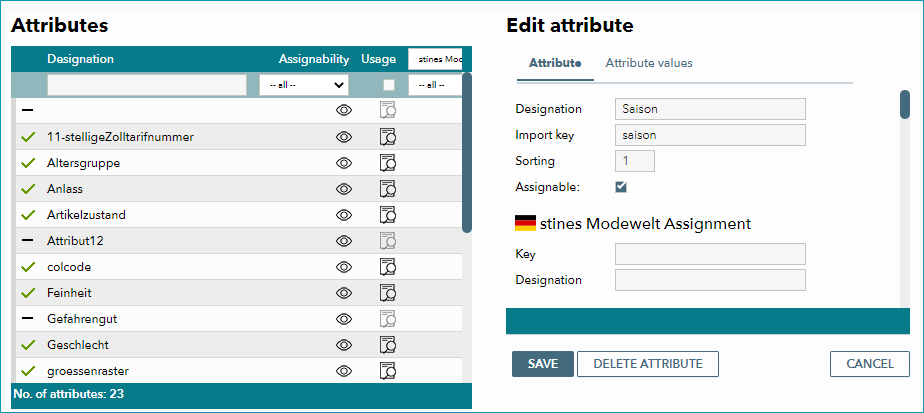The width and height of the screenshot is (924, 413).
Task: Open usage icon for 11-stelligeZolltarifnummer row
Action: point(387,137)
